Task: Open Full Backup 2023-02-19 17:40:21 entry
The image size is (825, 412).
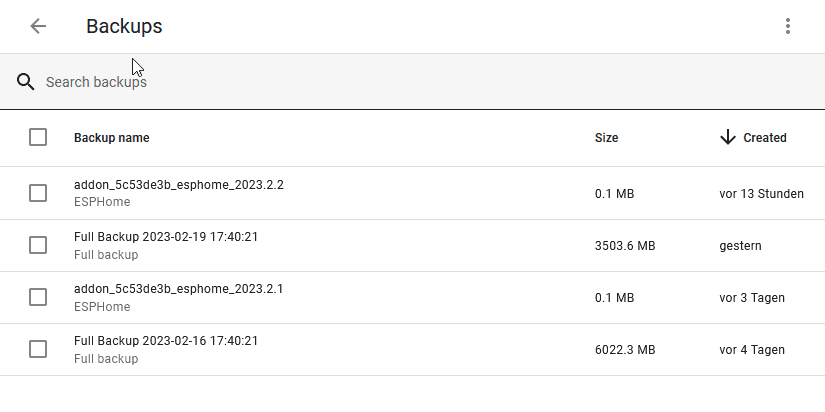Action: tap(166, 237)
